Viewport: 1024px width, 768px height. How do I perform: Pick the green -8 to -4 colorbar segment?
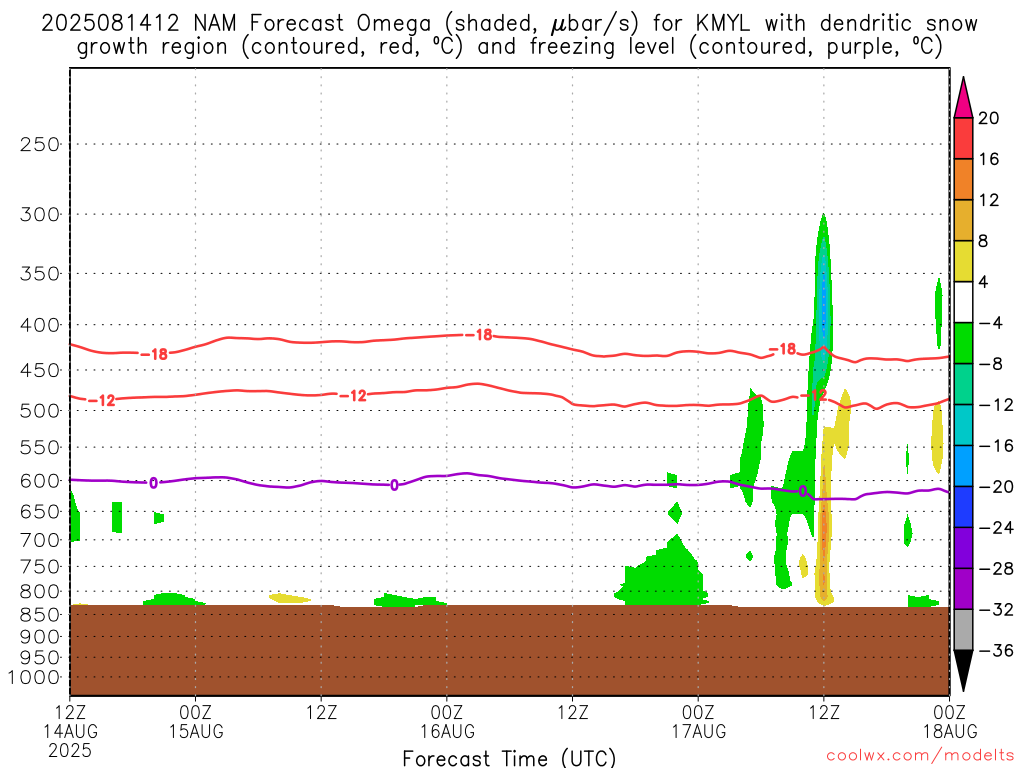point(963,344)
